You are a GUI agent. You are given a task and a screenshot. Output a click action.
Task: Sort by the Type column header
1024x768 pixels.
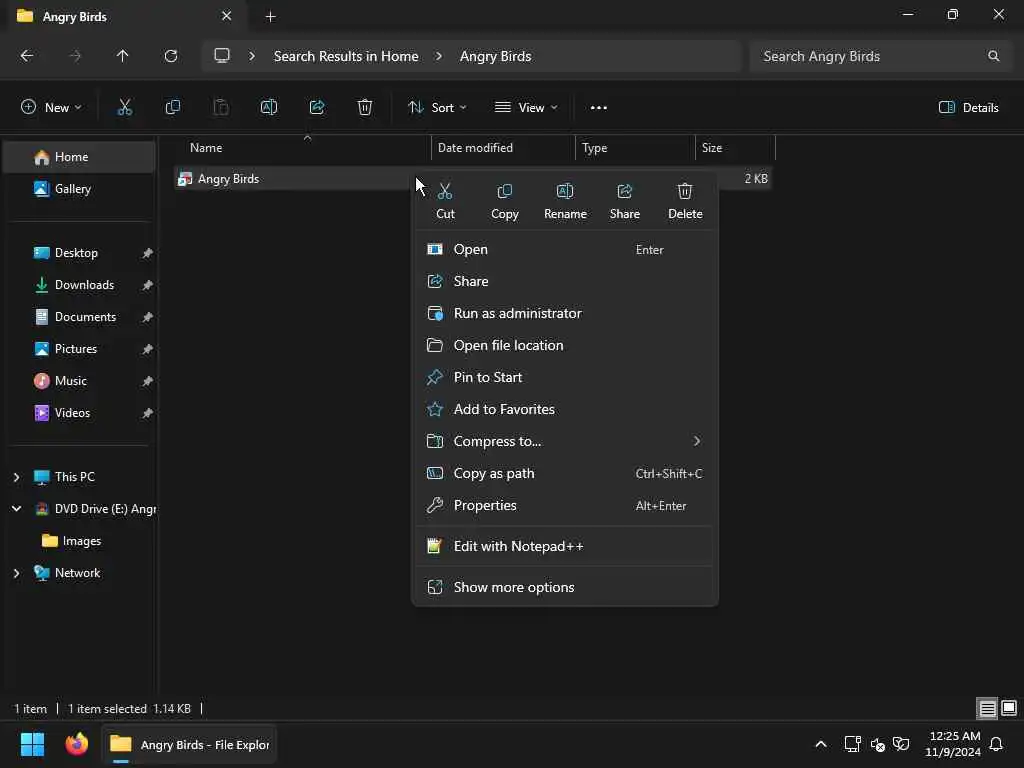click(635, 148)
